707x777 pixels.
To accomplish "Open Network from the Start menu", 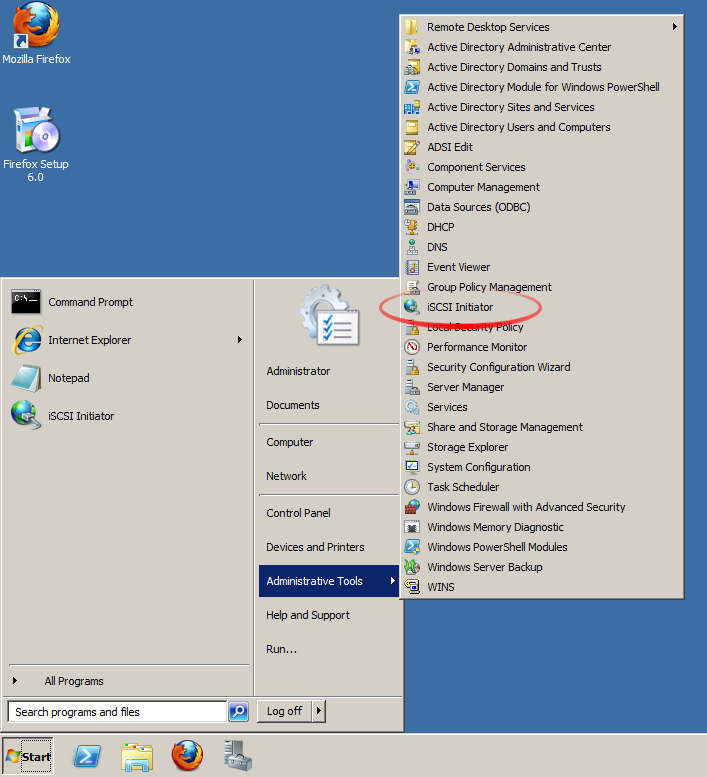I will pos(286,476).
